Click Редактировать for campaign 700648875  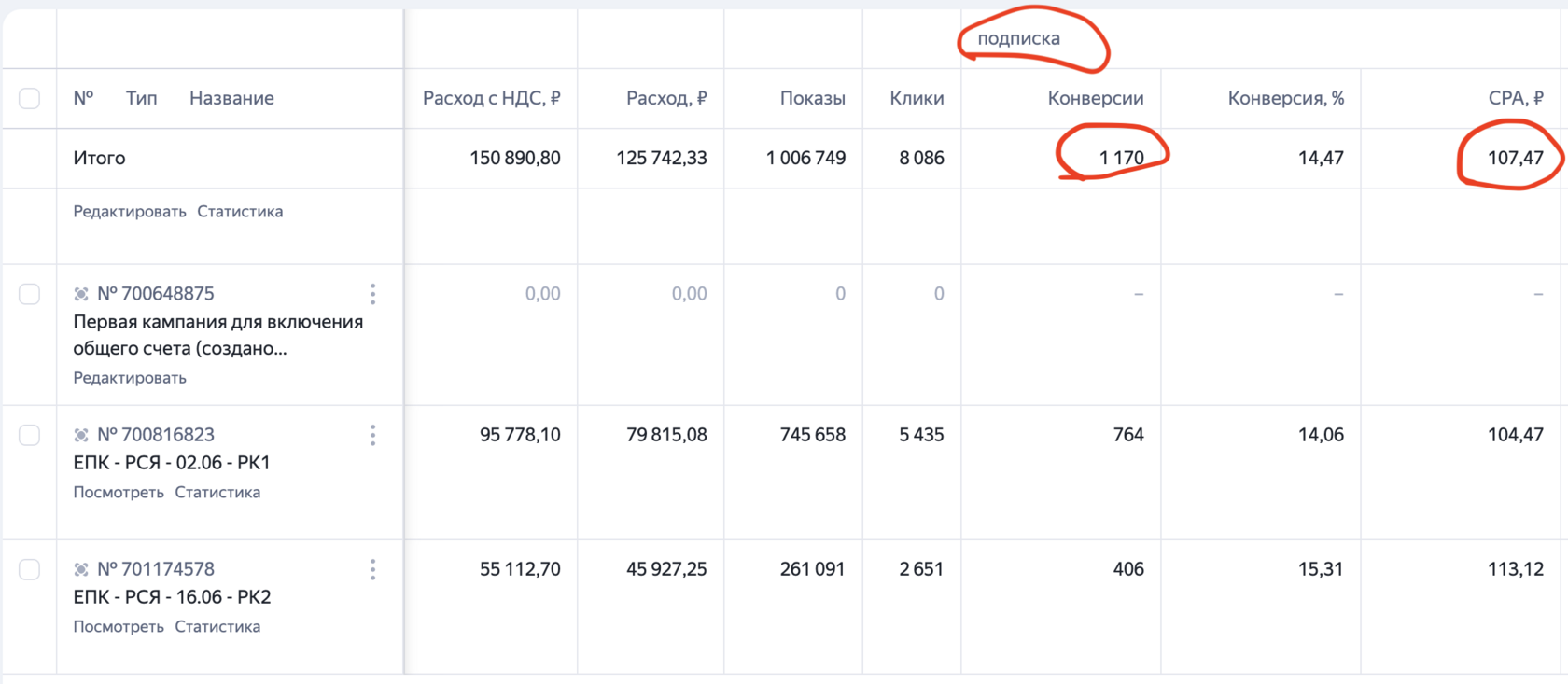pos(130,378)
